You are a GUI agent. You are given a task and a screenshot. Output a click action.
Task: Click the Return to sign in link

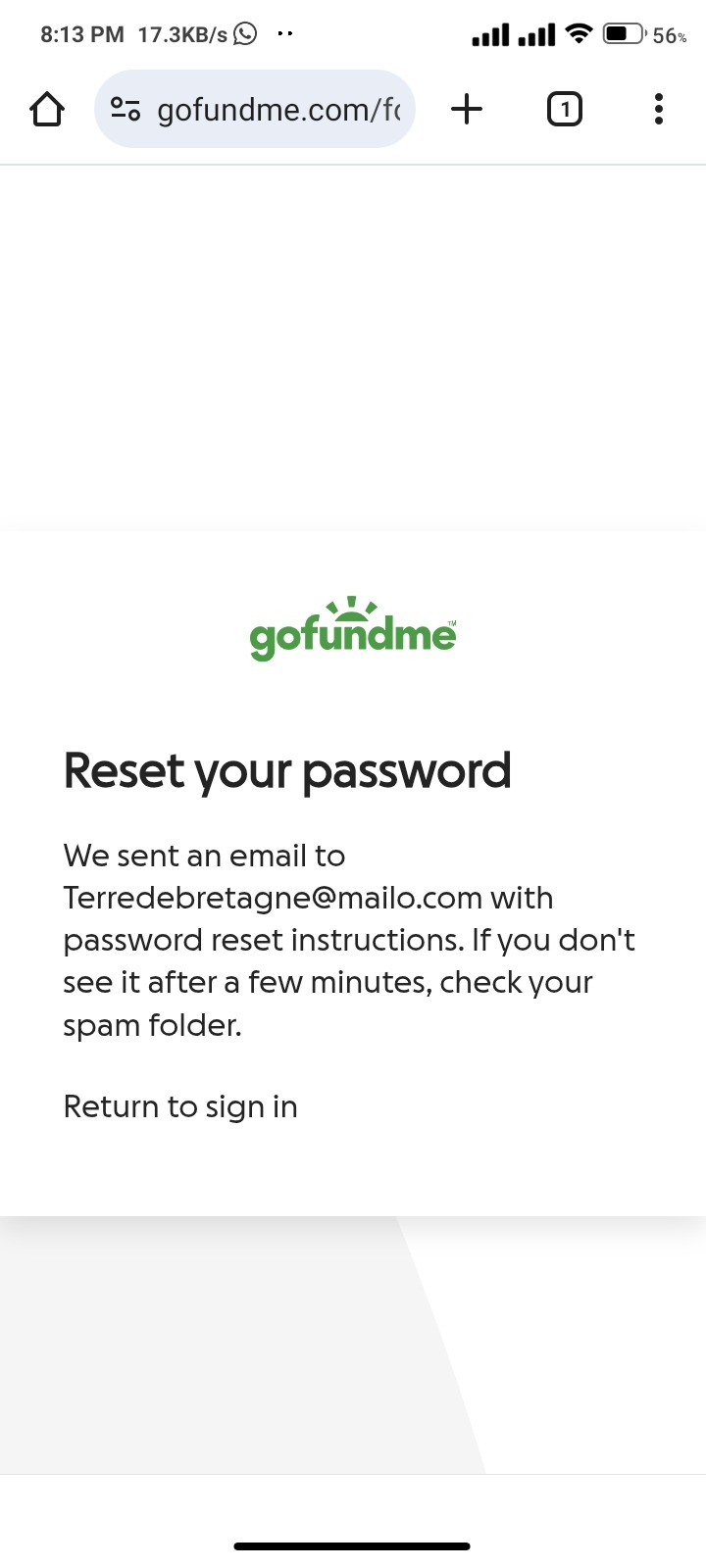(180, 1106)
